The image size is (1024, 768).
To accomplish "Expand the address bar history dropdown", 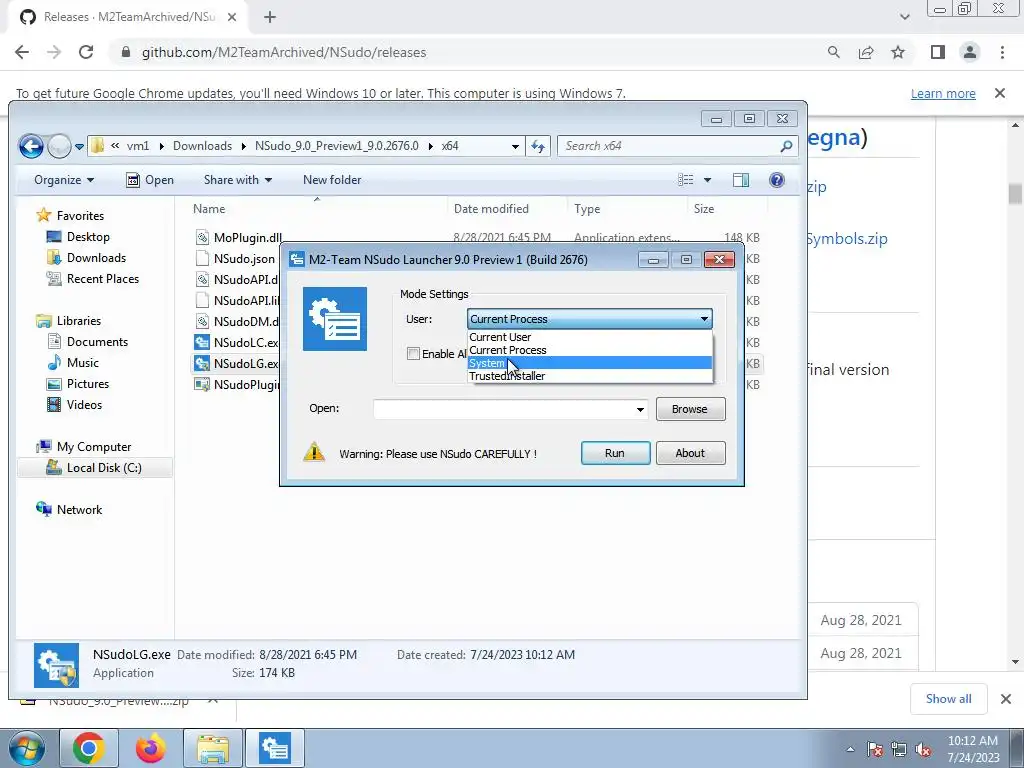I will (x=515, y=147).
